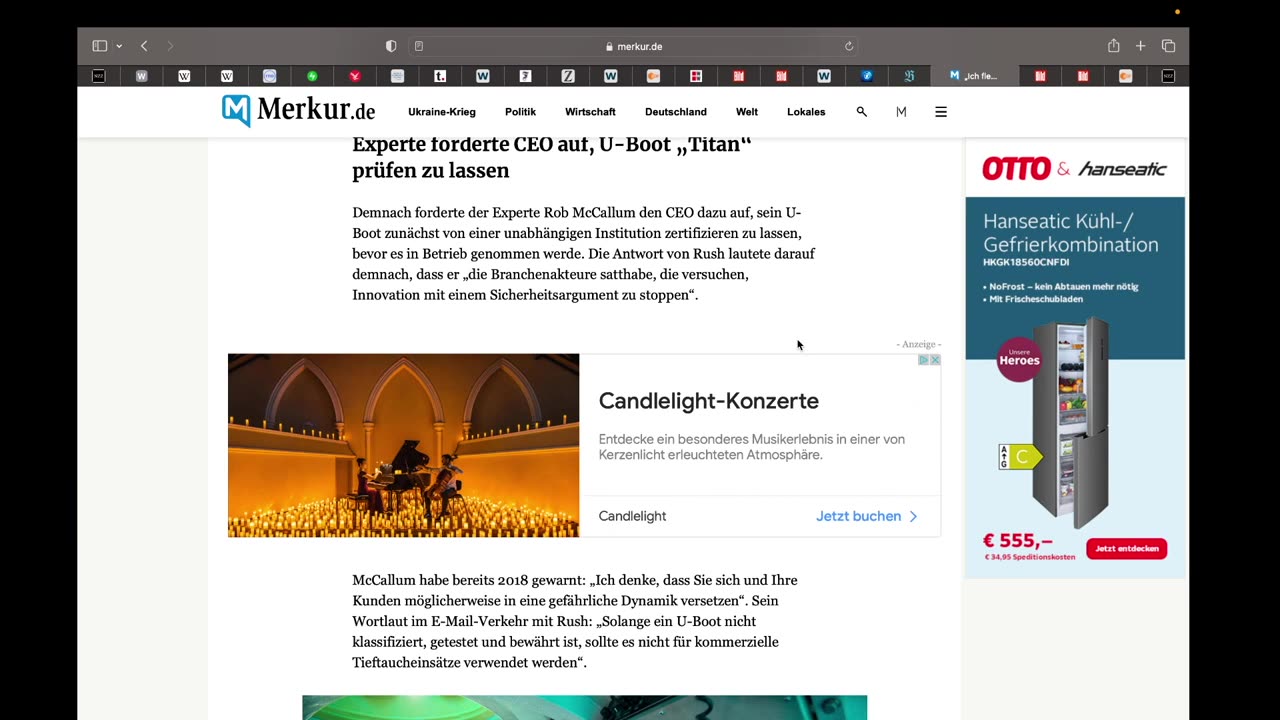
Task: Switch to the red grid icon tab
Action: (x=696, y=76)
